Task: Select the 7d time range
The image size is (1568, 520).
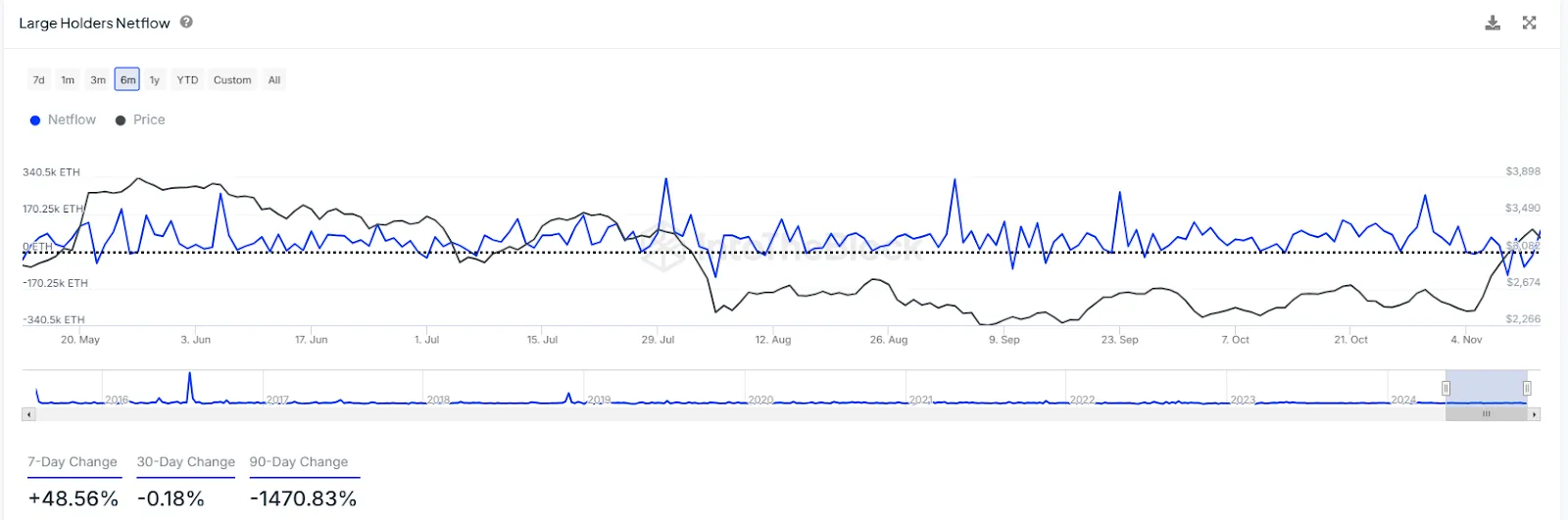Action: (x=39, y=80)
